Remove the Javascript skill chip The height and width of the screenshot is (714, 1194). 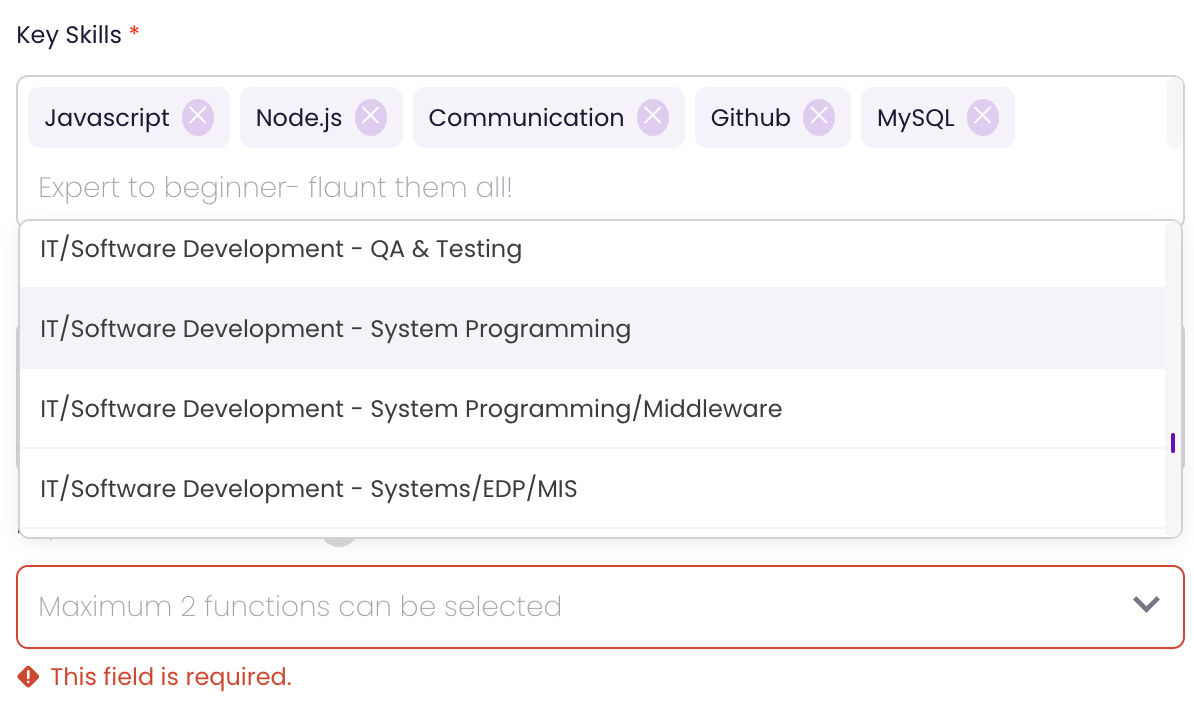pyautogui.click(x=198, y=118)
